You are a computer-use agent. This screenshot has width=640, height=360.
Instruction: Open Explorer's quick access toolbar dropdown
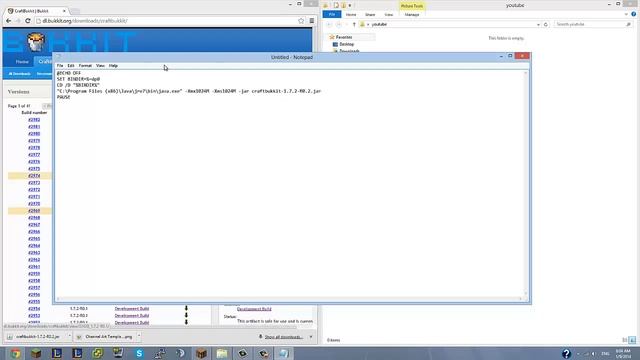(350, 5)
